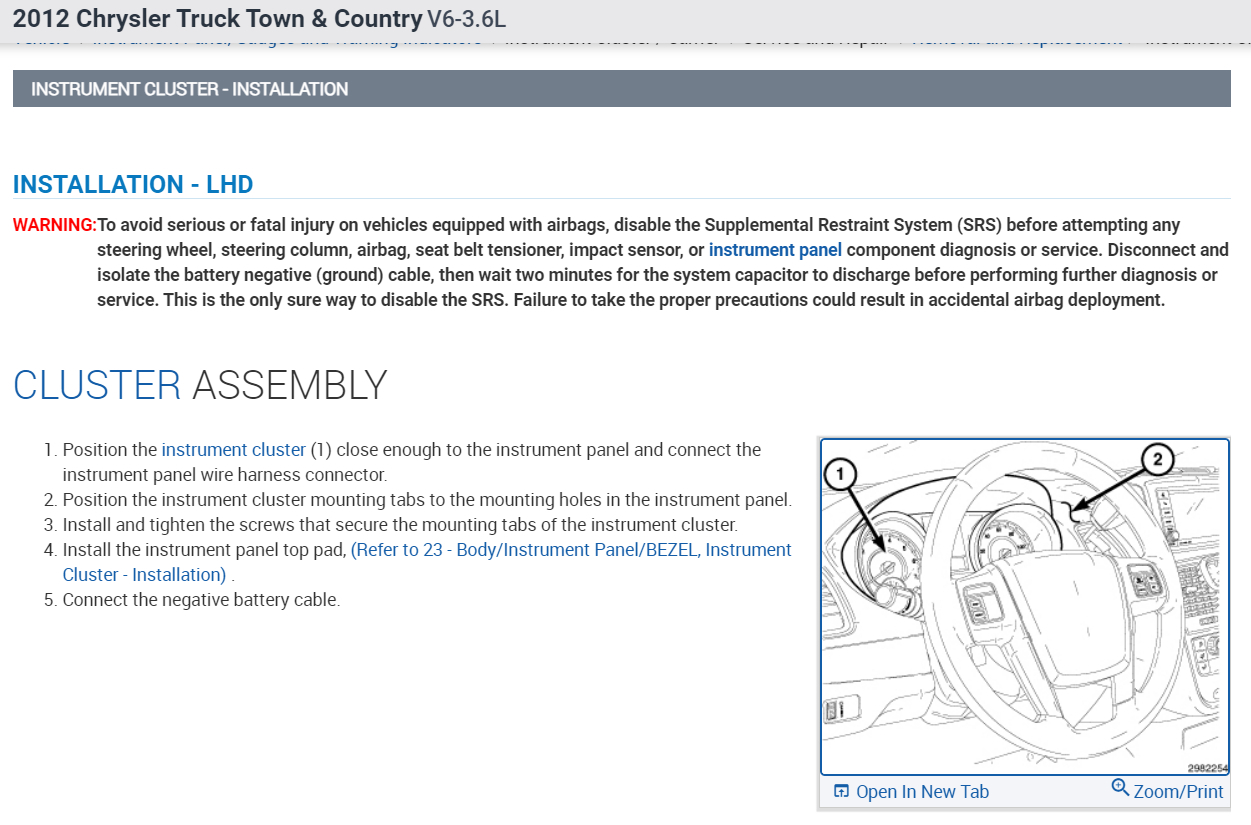Click the 2012 Chrysler Truck Town & Country title
The width and height of the screenshot is (1251, 825).
(x=217, y=19)
